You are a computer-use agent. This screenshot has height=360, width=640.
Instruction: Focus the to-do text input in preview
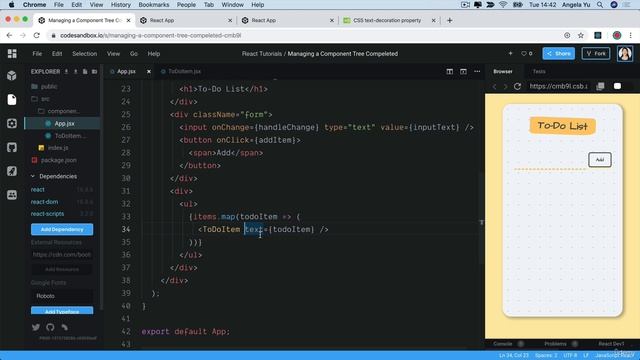[549, 161]
